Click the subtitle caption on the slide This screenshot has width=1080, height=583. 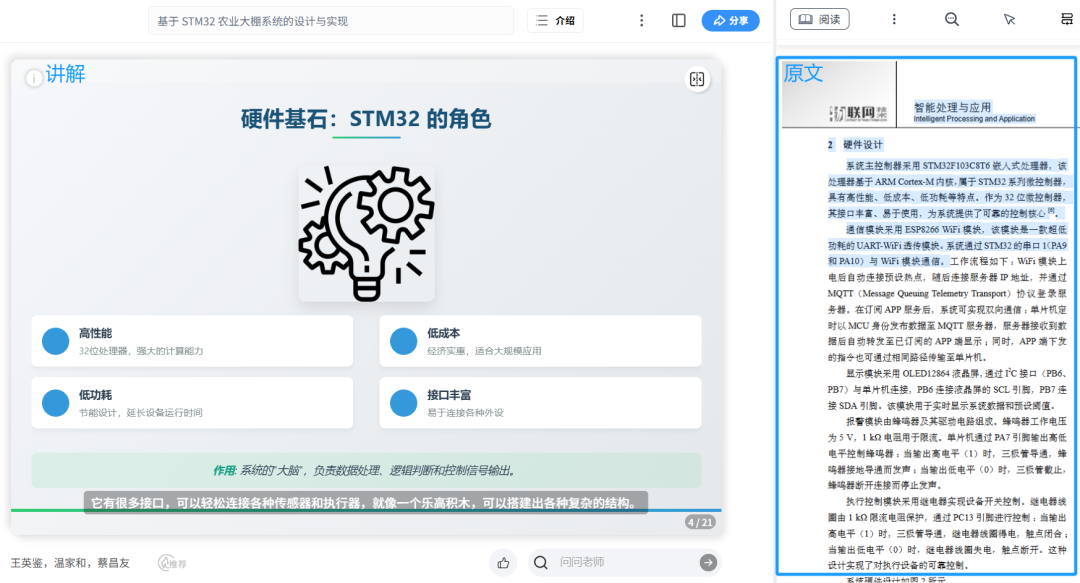366,503
